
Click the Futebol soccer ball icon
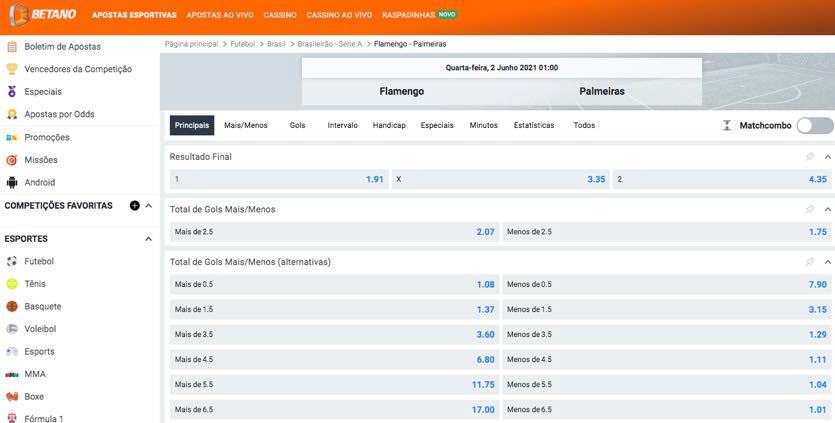point(12,261)
